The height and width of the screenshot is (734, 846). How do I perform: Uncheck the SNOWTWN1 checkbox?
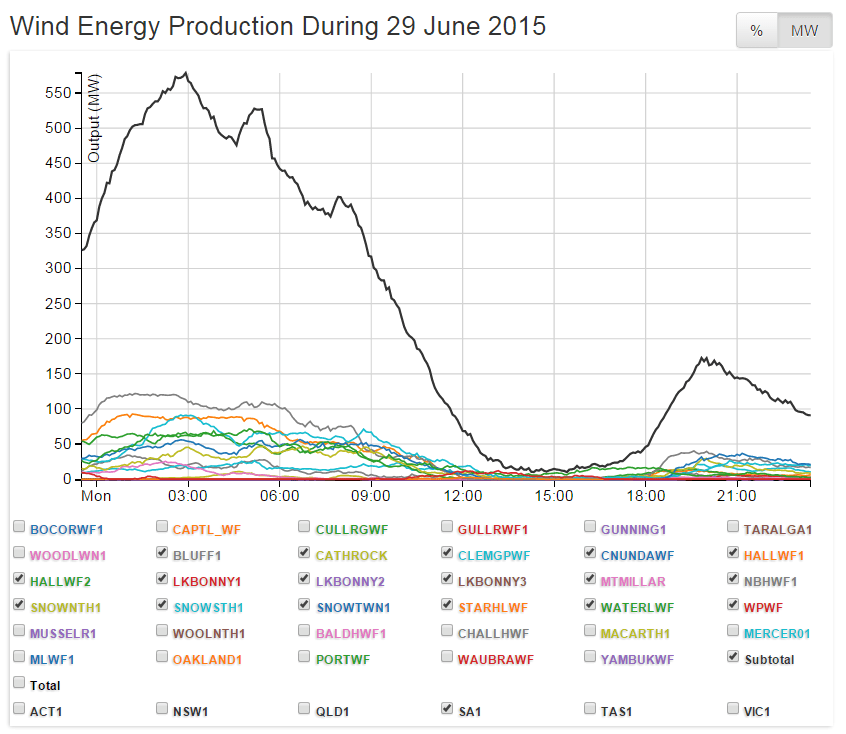click(x=305, y=605)
